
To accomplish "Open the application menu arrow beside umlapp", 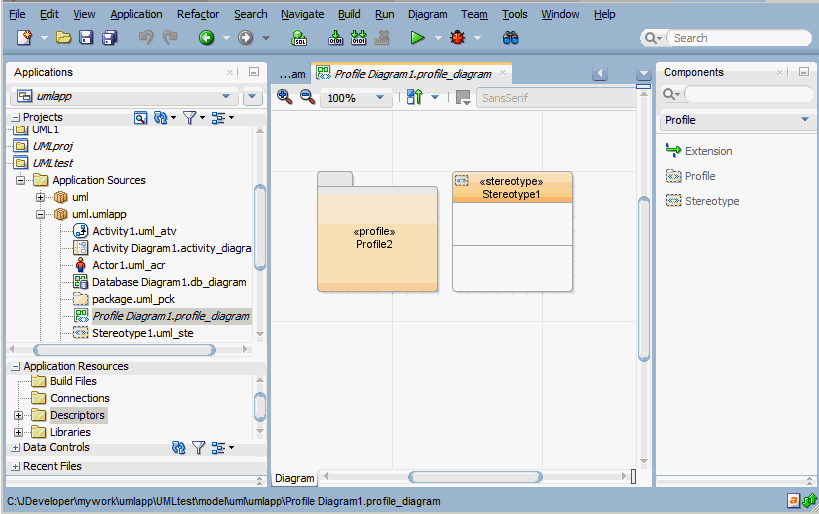I will point(252,96).
